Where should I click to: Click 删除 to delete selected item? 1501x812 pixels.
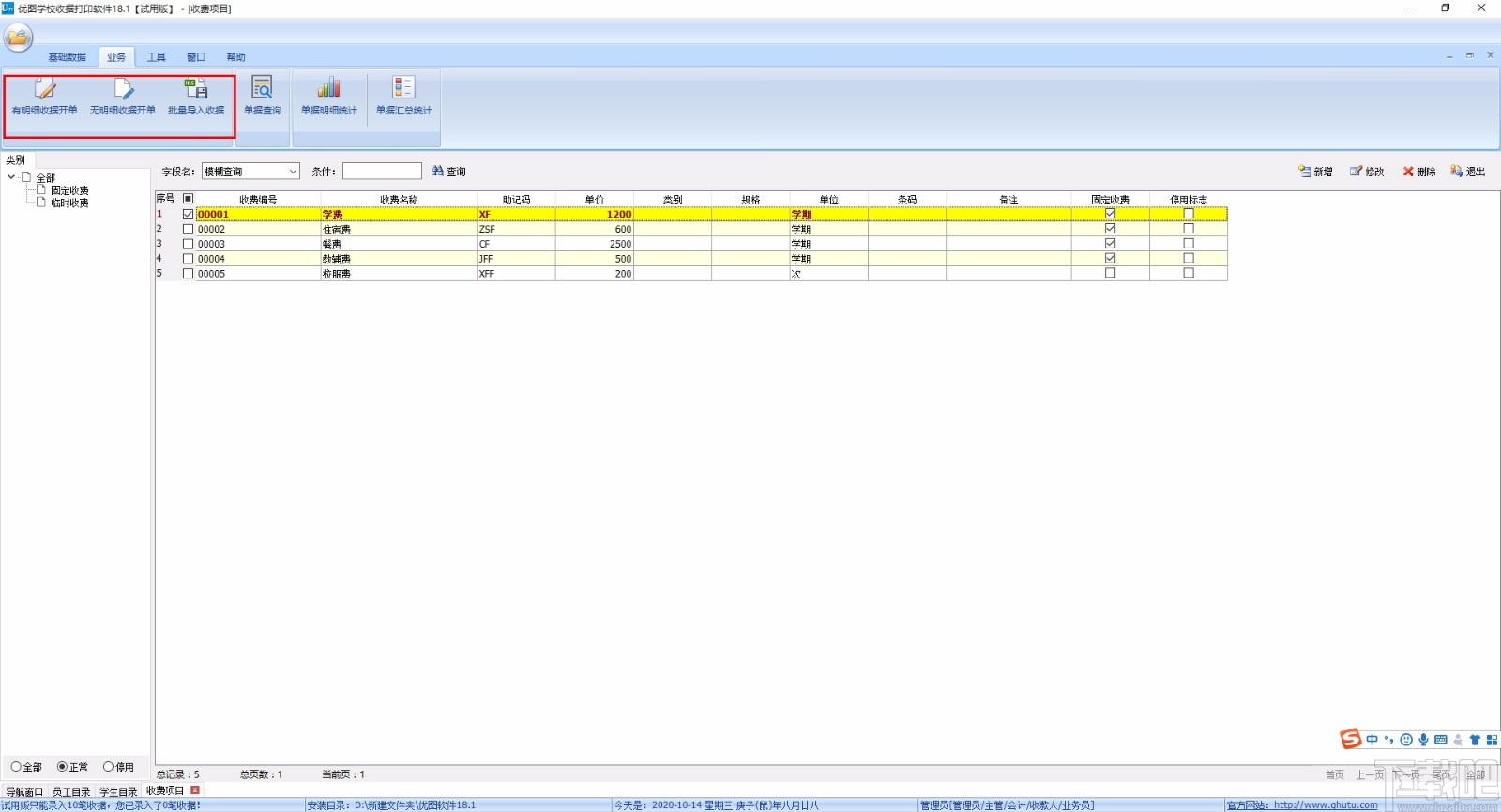pyautogui.click(x=1419, y=172)
